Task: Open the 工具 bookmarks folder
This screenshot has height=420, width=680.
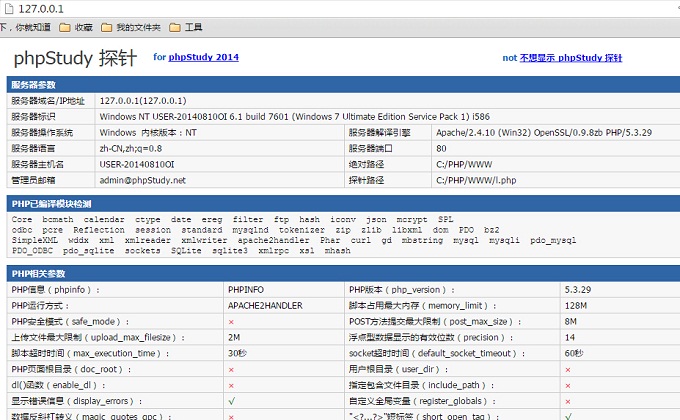Action: point(186,27)
